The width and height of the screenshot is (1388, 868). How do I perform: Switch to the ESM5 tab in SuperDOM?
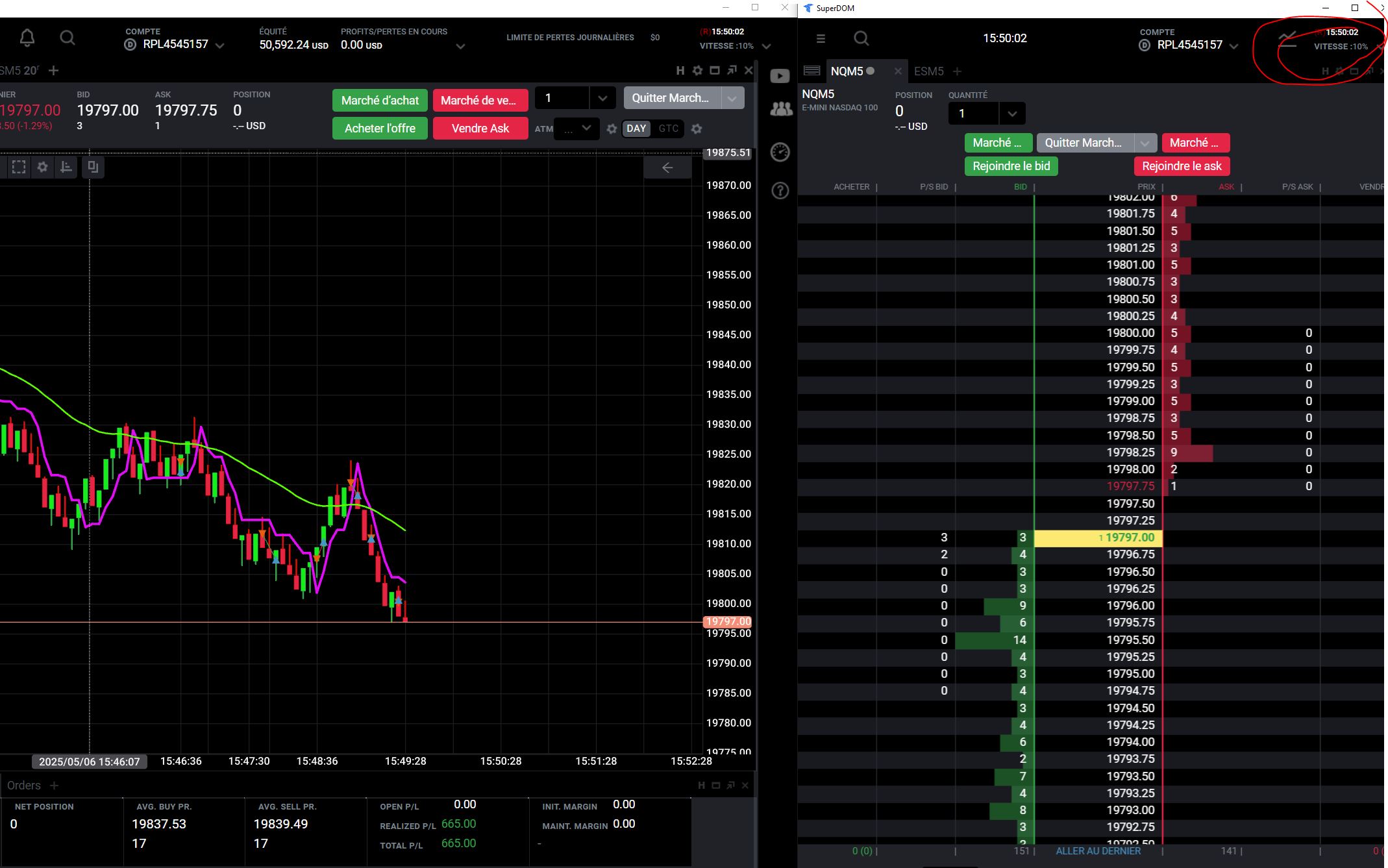tap(928, 71)
